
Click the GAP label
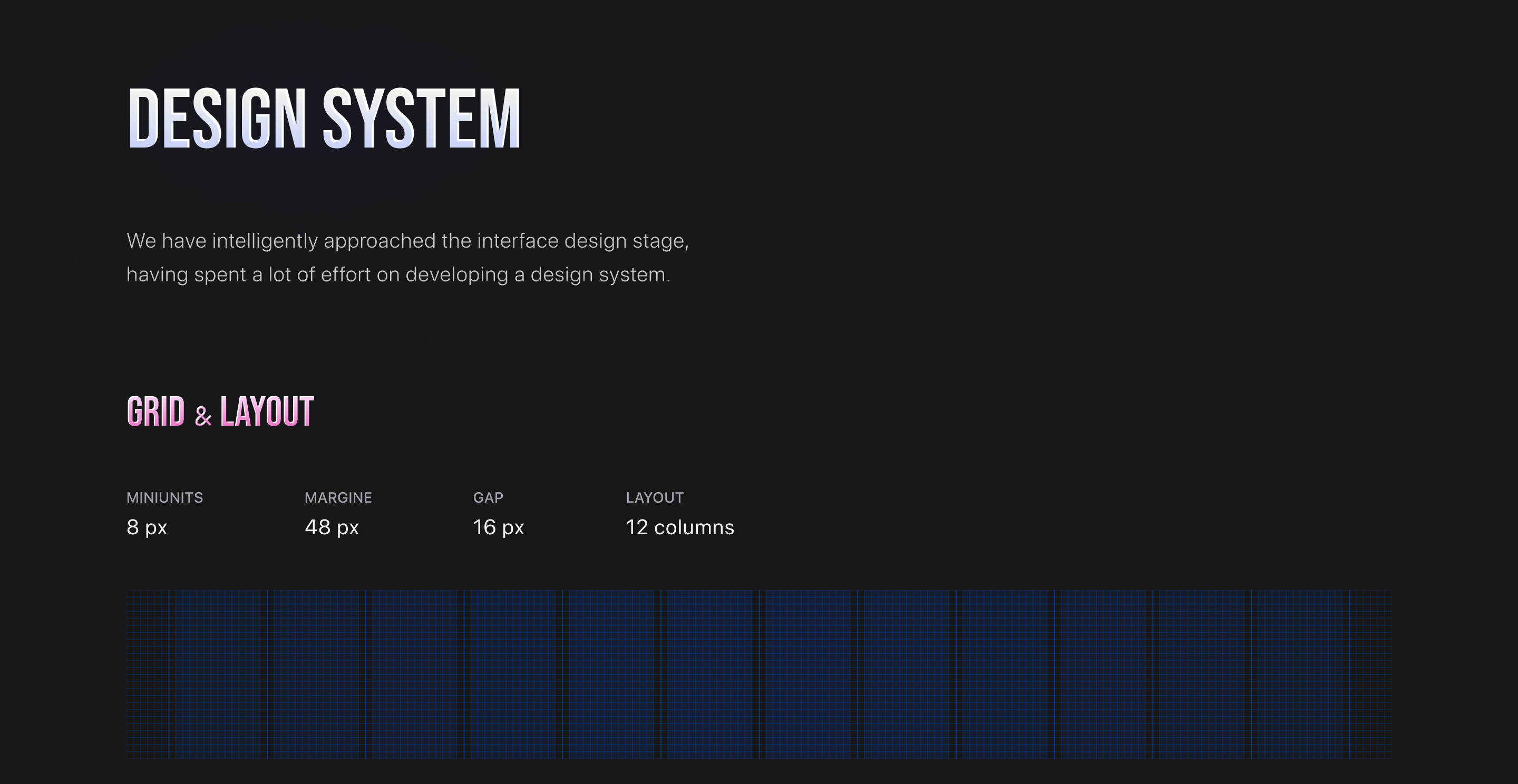[488, 498]
